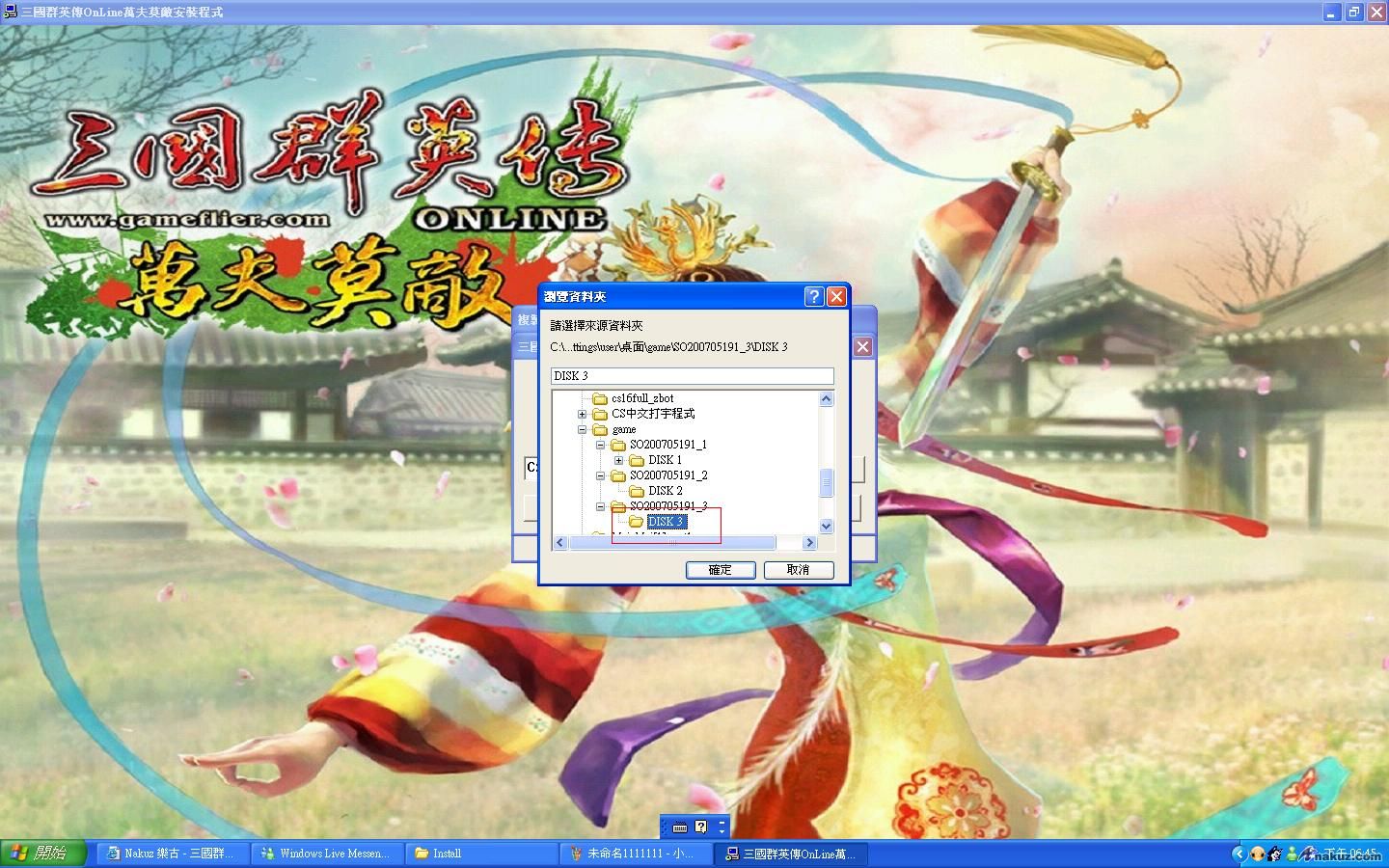
Task: Confirm with the 確定 button
Action: (721, 570)
